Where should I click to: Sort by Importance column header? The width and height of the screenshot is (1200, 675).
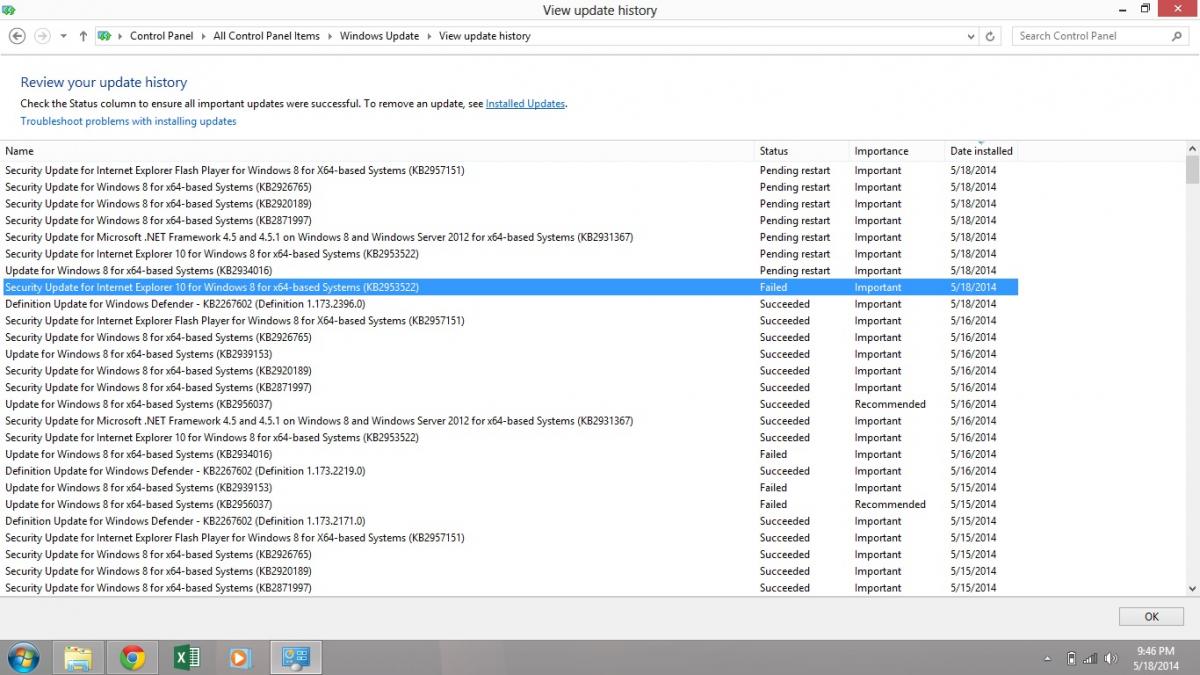[x=897, y=151]
